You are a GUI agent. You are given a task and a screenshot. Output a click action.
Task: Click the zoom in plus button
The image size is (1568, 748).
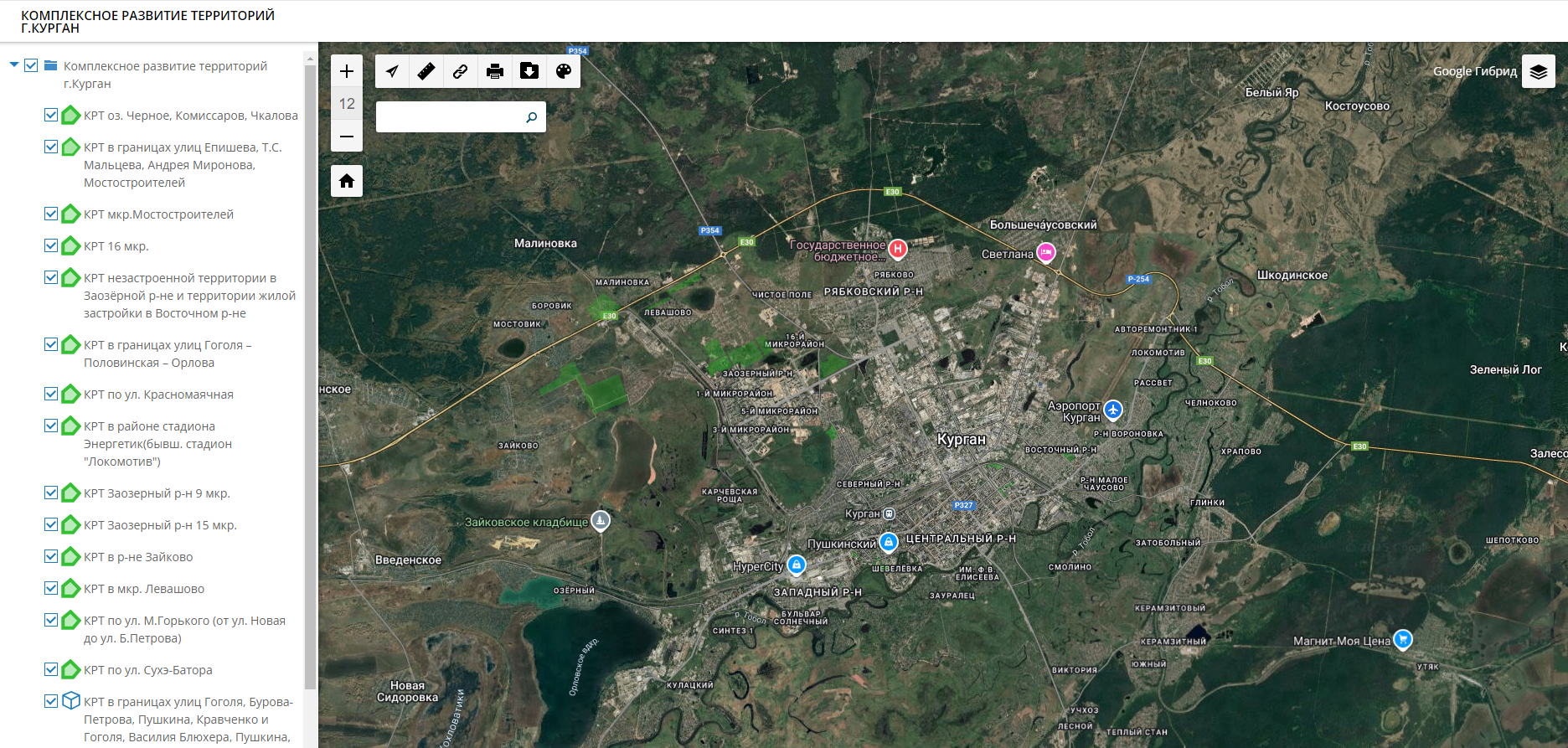(347, 71)
